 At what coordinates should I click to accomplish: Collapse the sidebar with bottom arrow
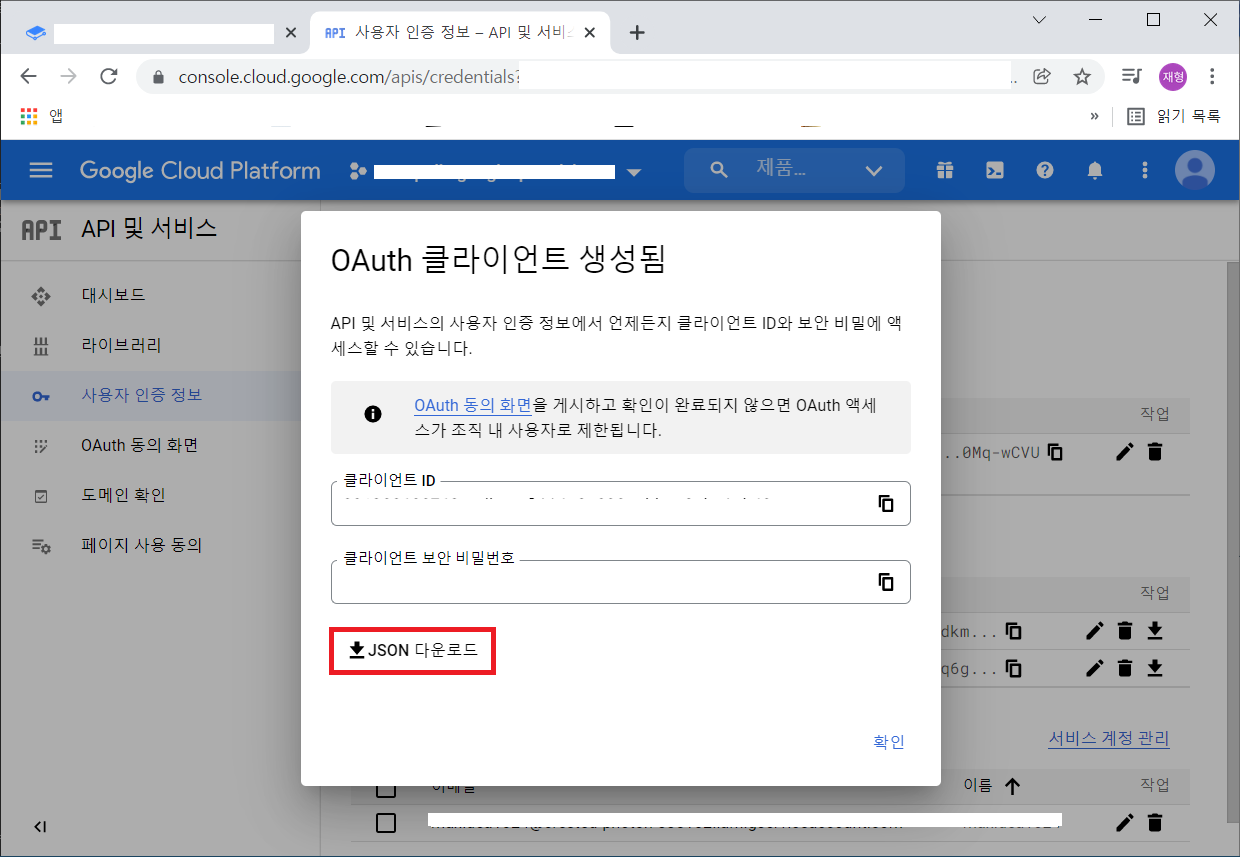(x=40, y=826)
